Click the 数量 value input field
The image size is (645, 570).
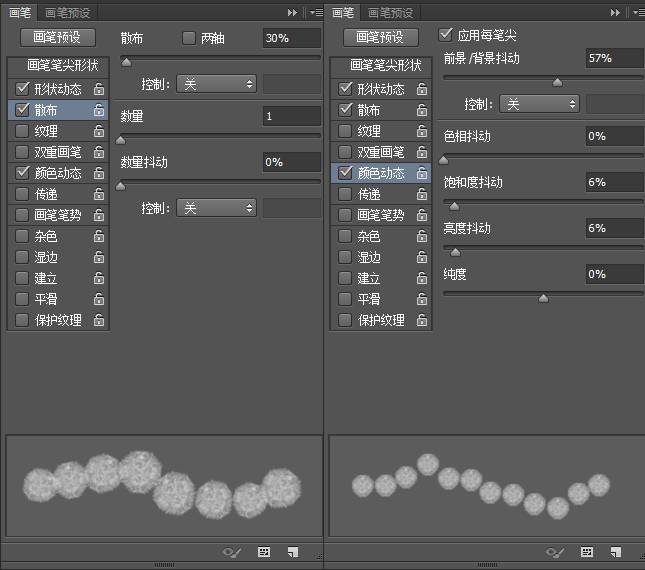coord(291,116)
